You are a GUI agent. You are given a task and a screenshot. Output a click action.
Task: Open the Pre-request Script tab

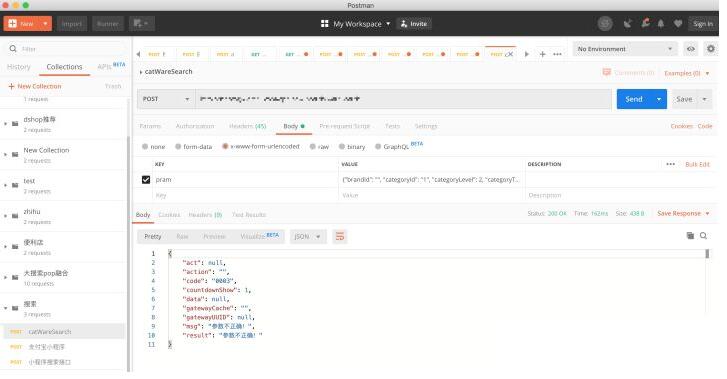[x=344, y=126]
